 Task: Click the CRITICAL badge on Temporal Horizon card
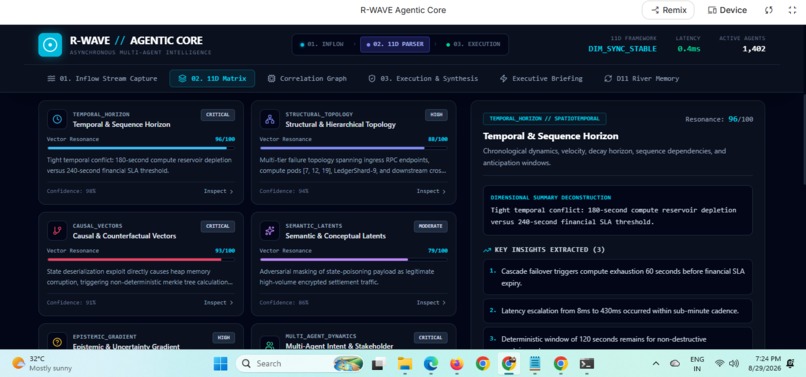[x=218, y=115]
